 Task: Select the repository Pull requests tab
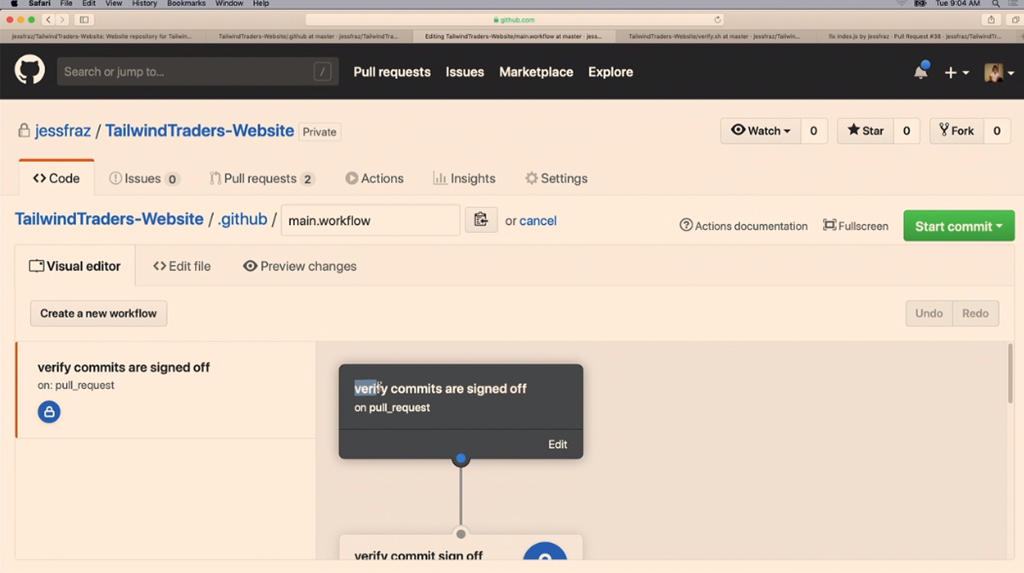pyautogui.click(x=262, y=178)
